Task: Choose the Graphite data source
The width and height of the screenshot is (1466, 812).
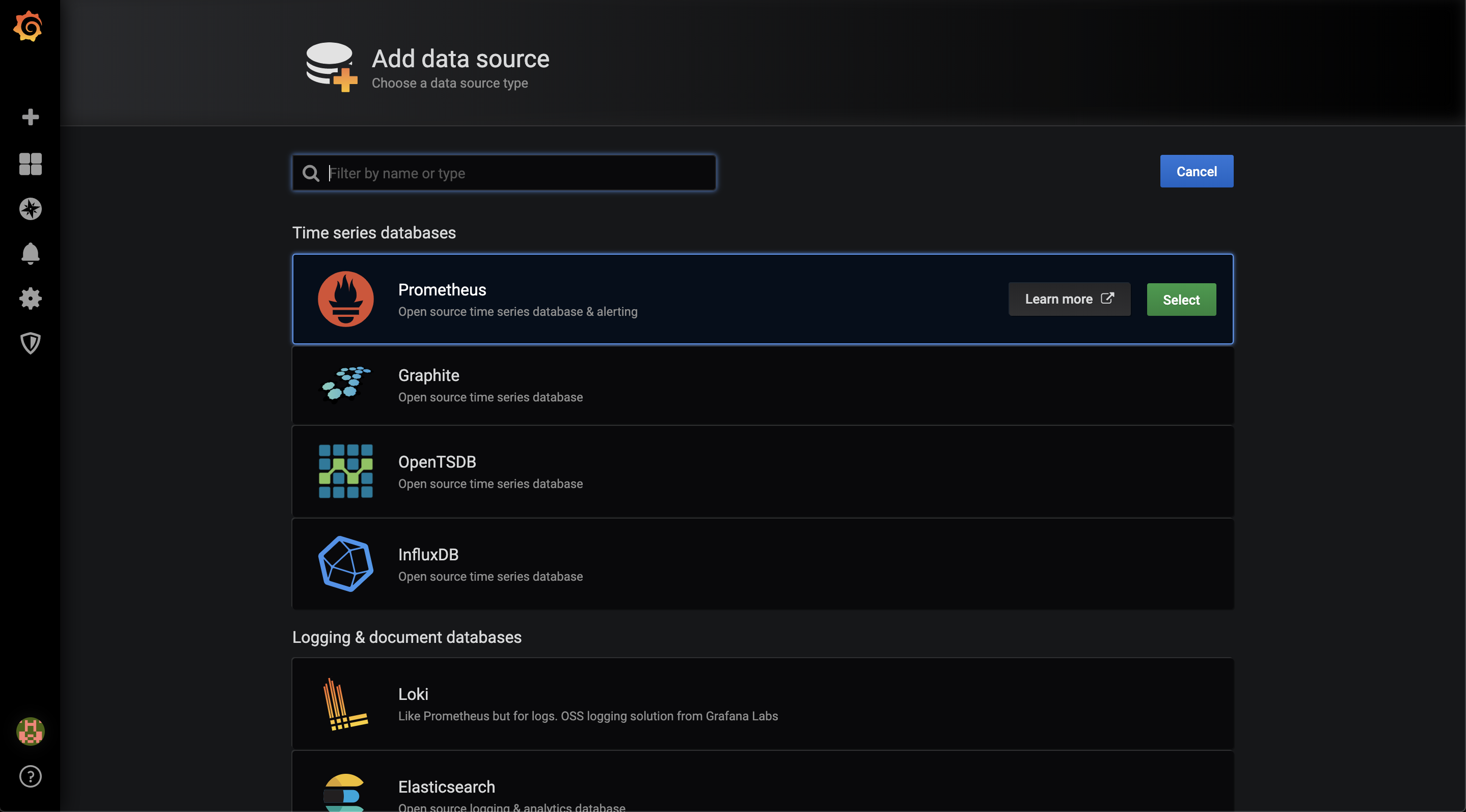Action: pyautogui.click(x=763, y=385)
